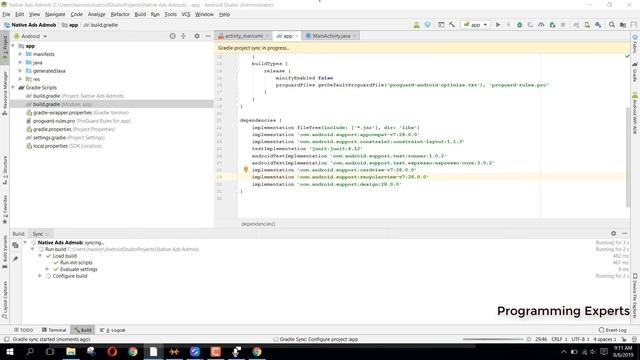Open File Explorer from taskbar
This screenshot has height=360, width=640.
(x=71, y=351)
